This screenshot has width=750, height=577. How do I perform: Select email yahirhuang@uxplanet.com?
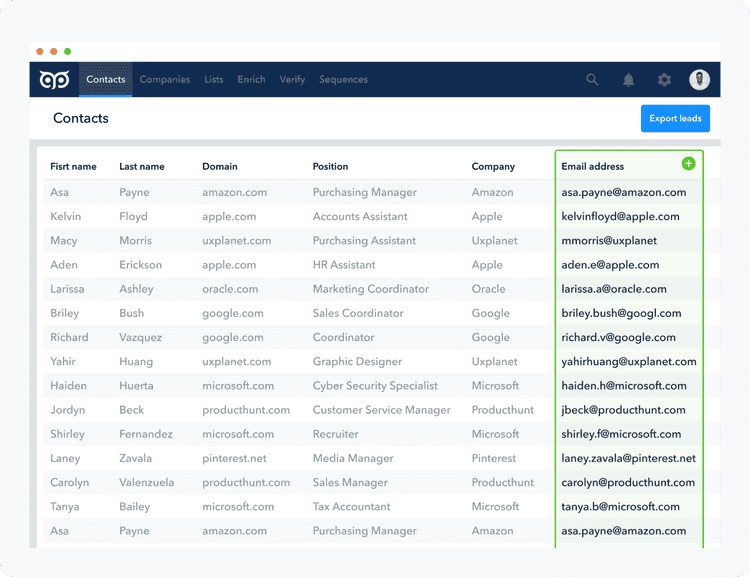(x=629, y=362)
